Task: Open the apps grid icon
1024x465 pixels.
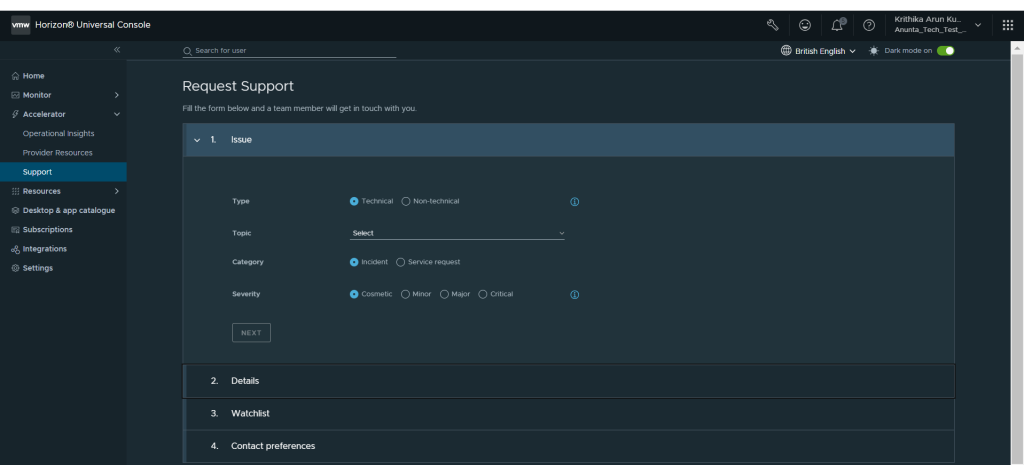Action: click(1007, 25)
